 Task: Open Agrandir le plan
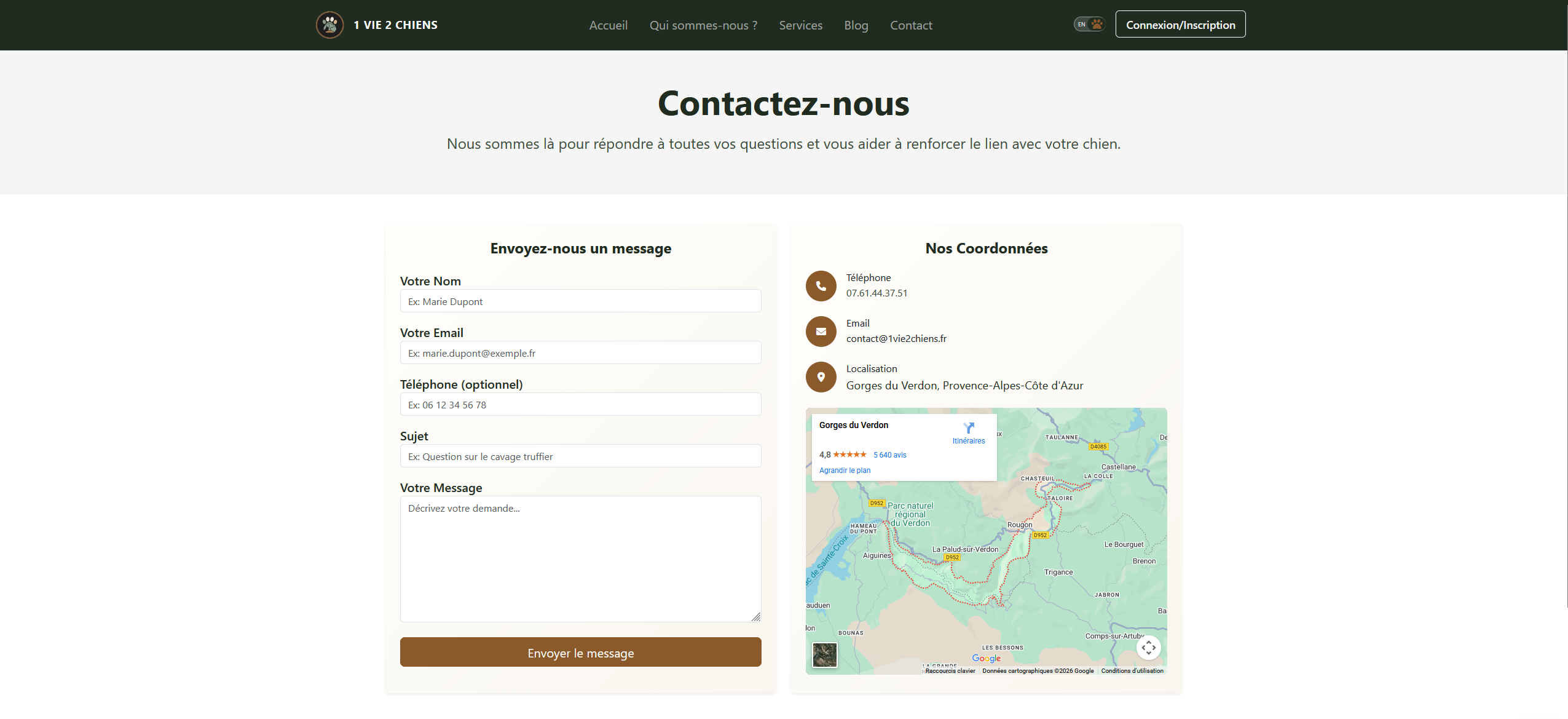click(845, 470)
